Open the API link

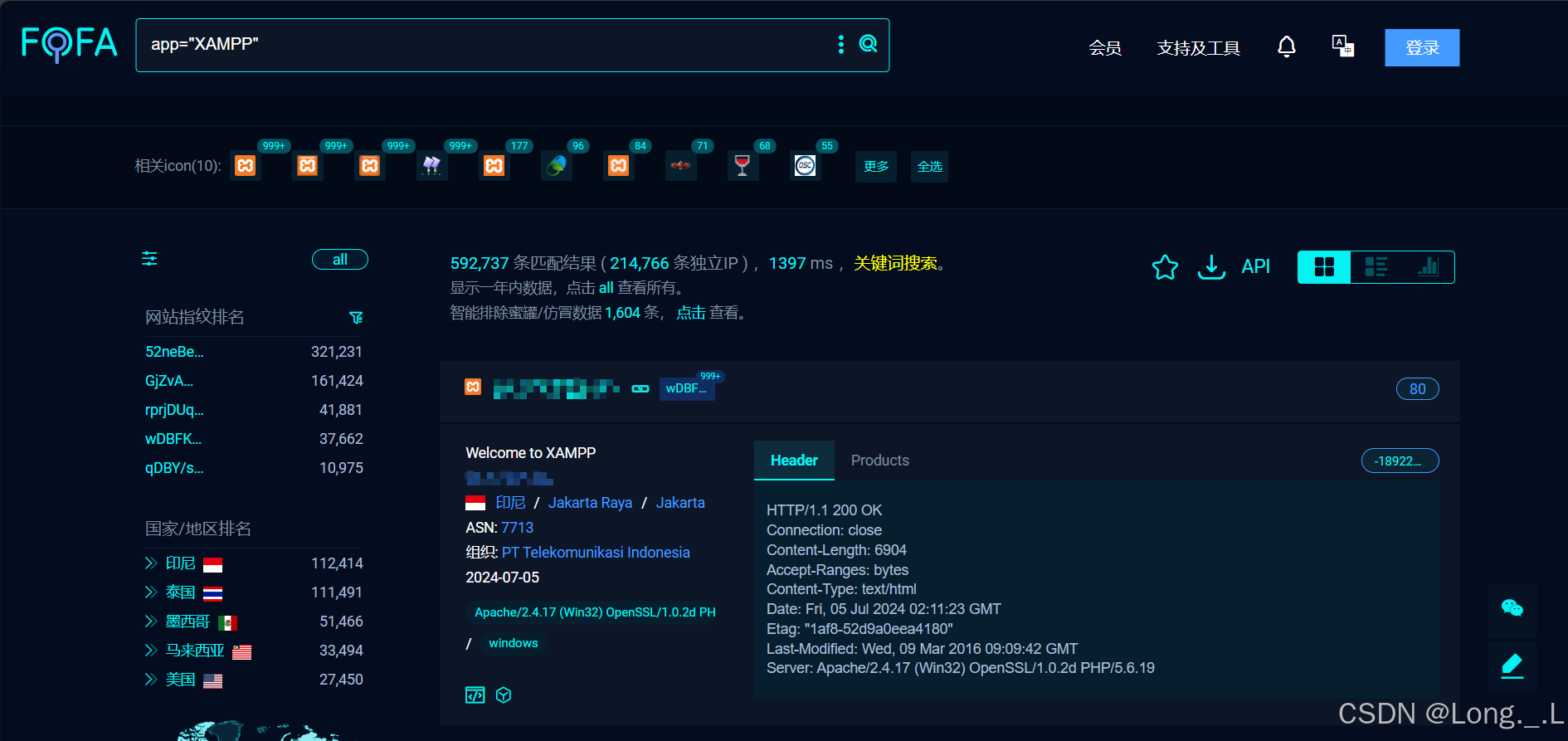[x=1256, y=266]
